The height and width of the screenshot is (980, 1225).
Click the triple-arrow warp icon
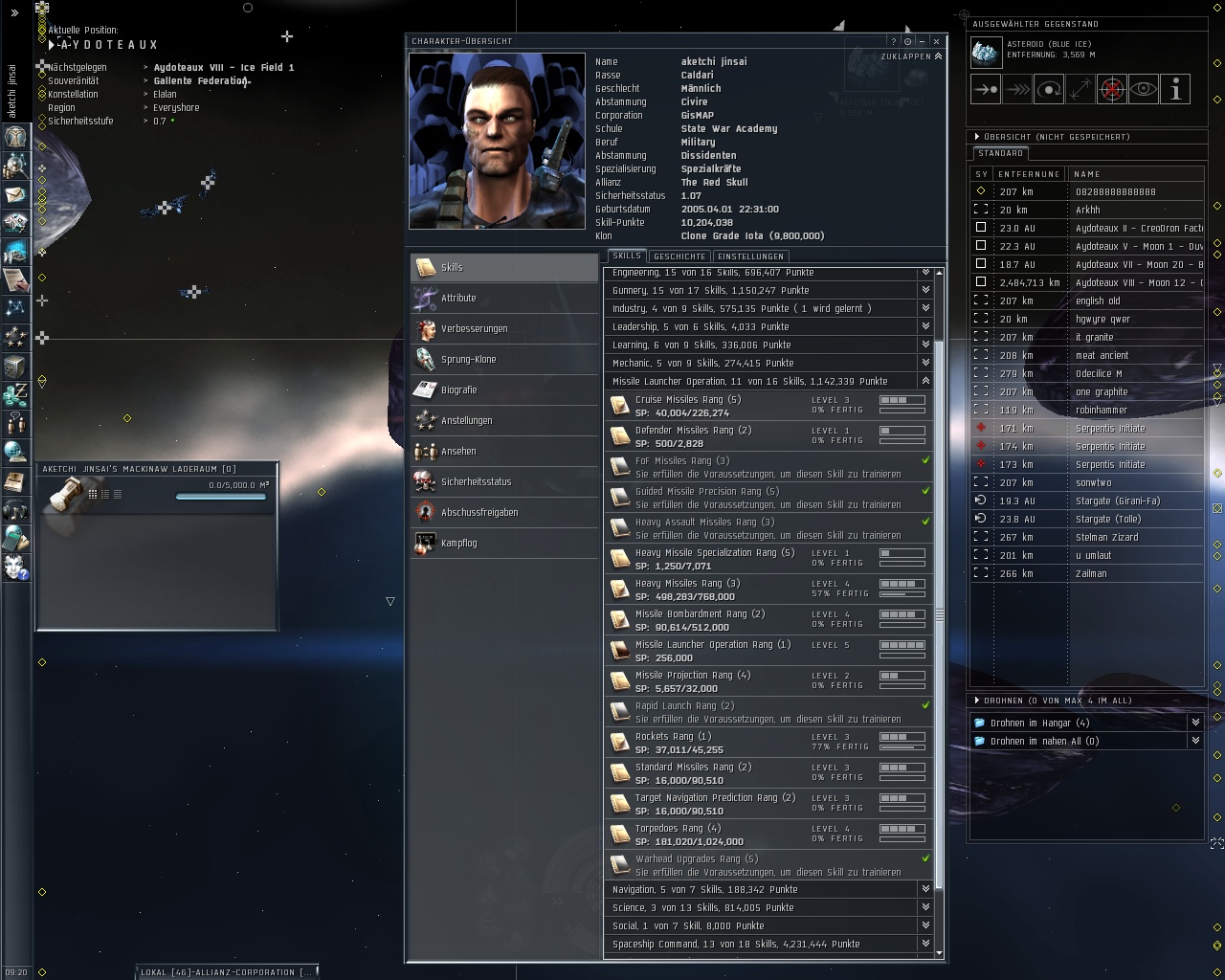[1017, 89]
